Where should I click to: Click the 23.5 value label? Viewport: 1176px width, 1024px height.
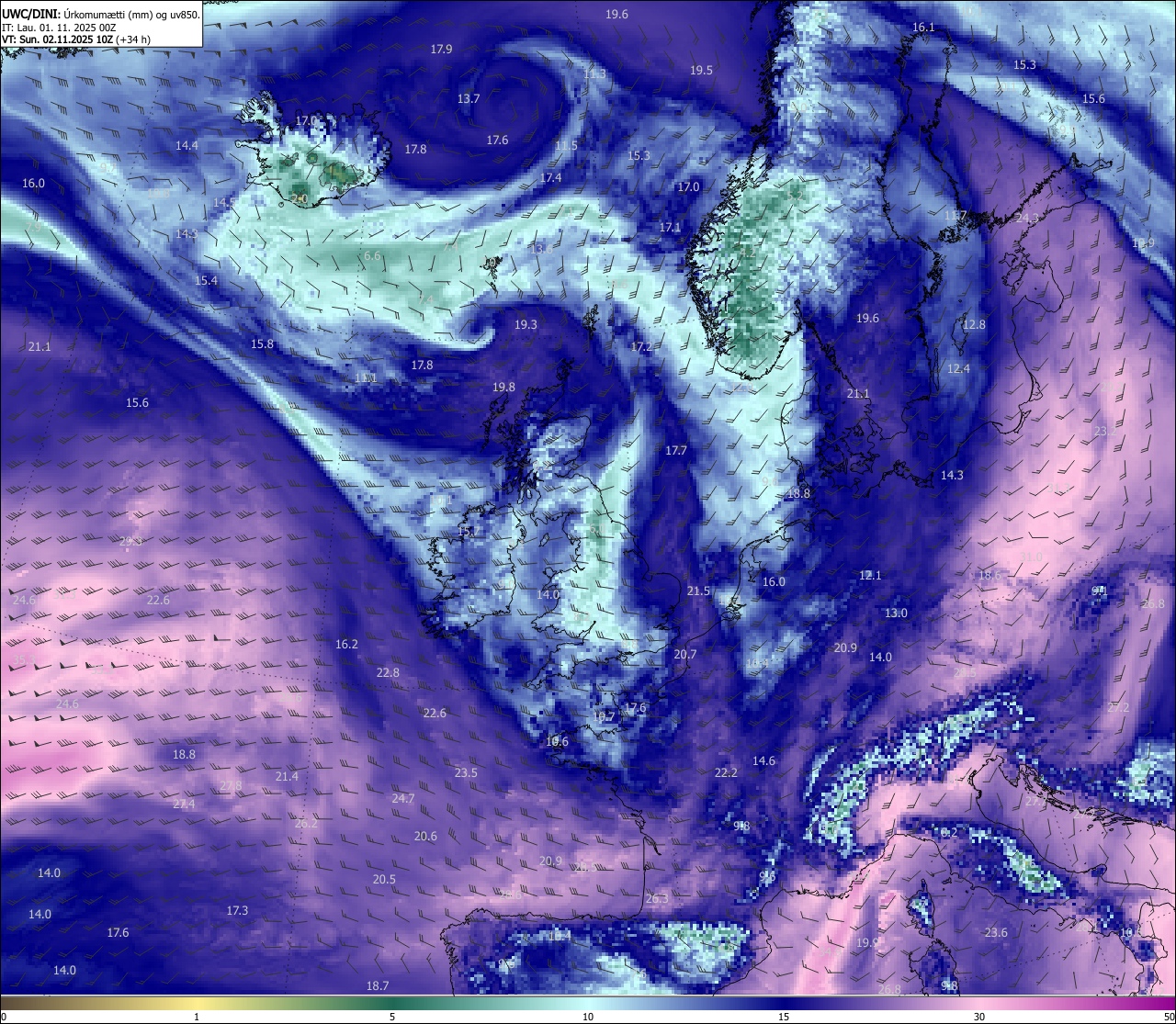[x=466, y=773]
